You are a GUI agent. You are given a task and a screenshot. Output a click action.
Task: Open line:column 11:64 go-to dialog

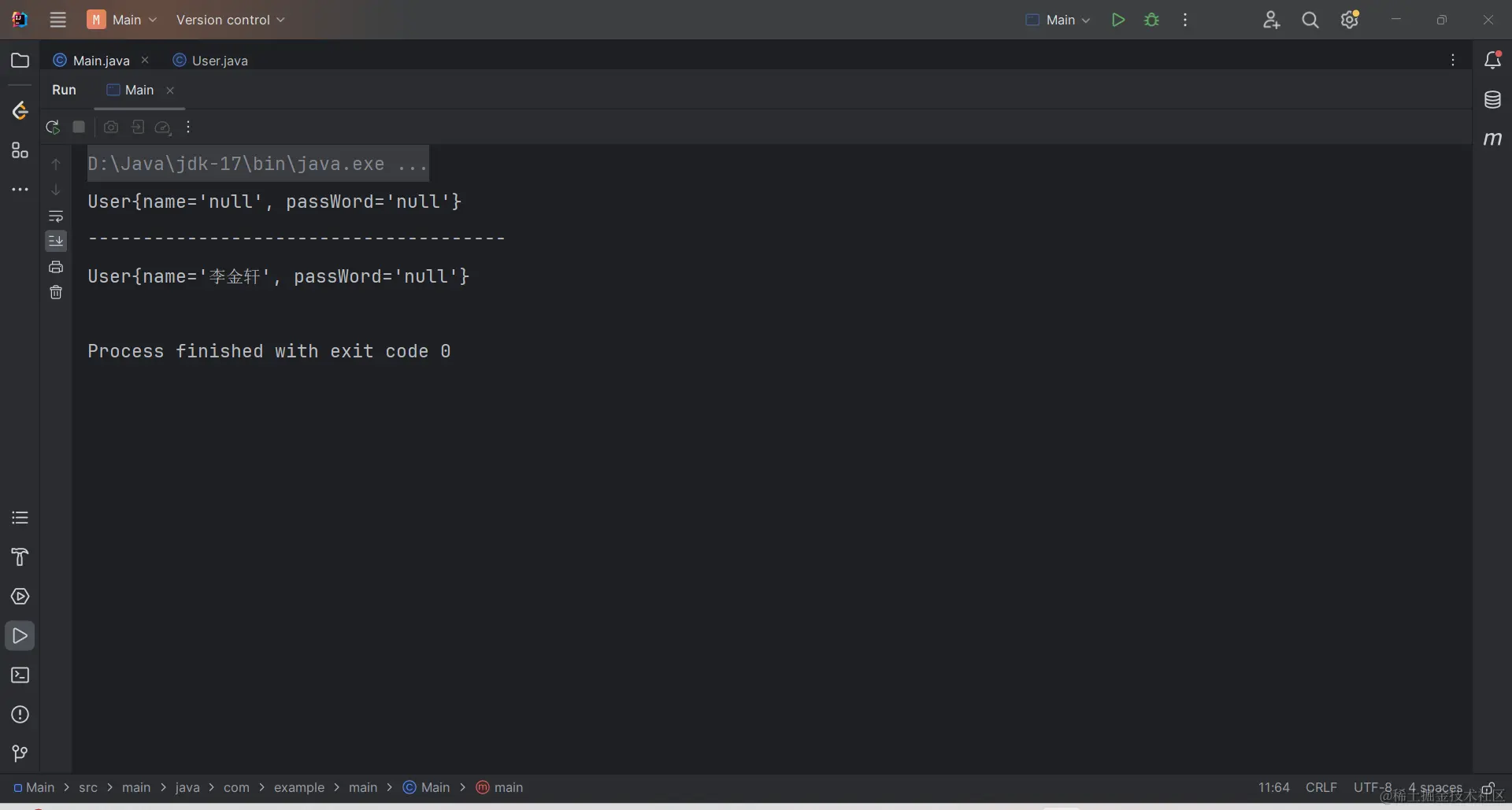click(x=1274, y=788)
